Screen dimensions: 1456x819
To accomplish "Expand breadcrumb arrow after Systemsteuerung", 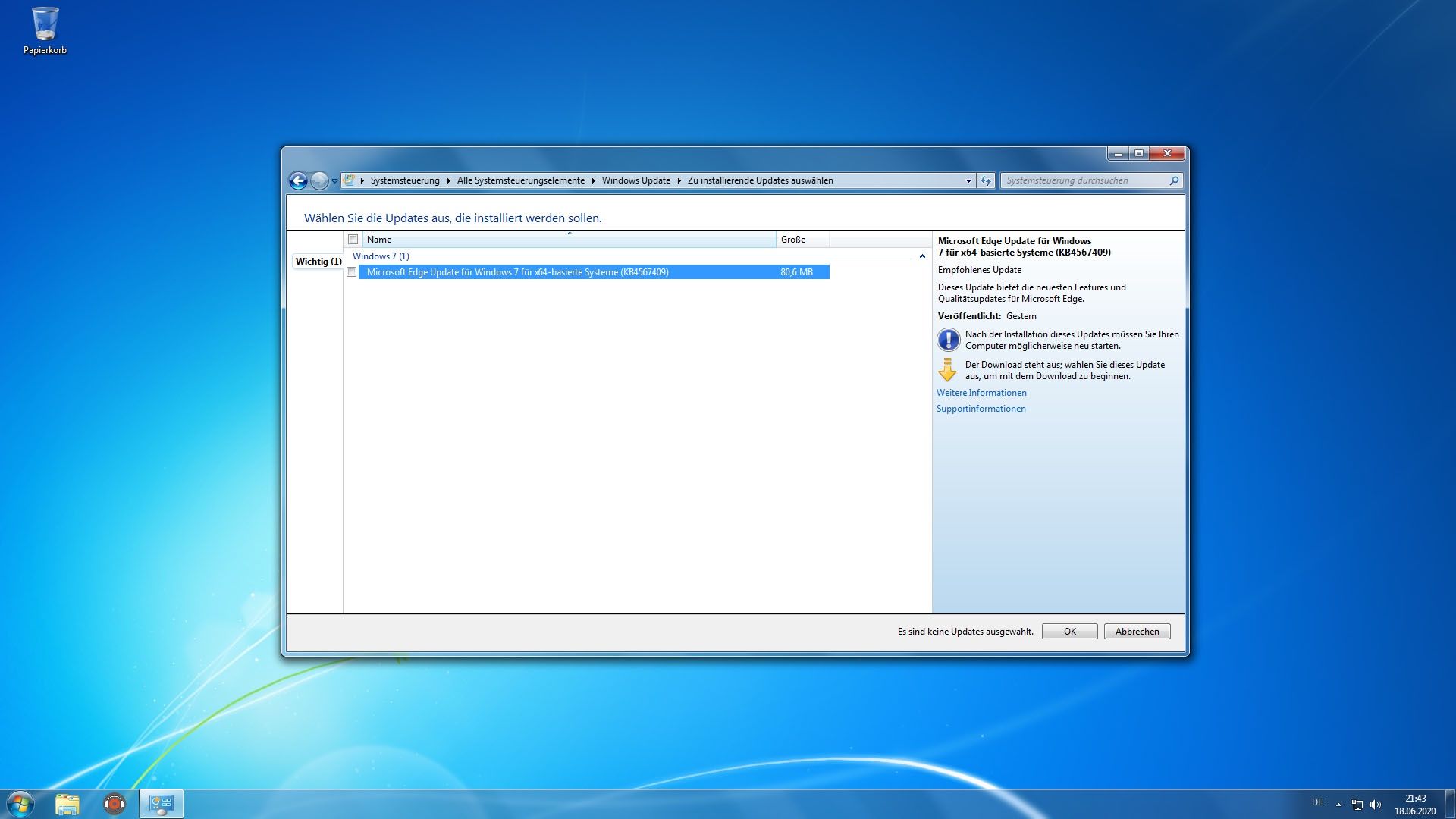I will (x=448, y=180).
